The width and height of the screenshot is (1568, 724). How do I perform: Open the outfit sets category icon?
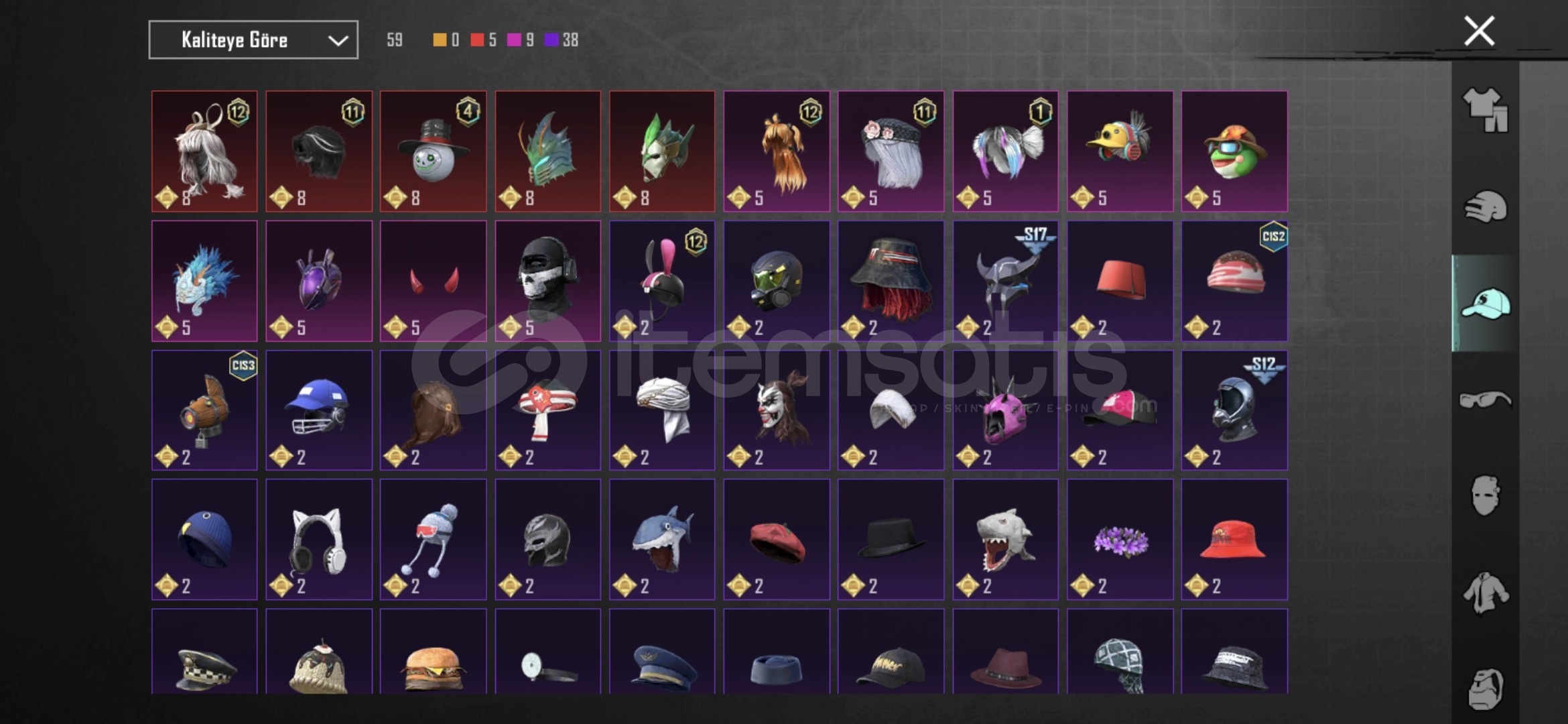1485,111
